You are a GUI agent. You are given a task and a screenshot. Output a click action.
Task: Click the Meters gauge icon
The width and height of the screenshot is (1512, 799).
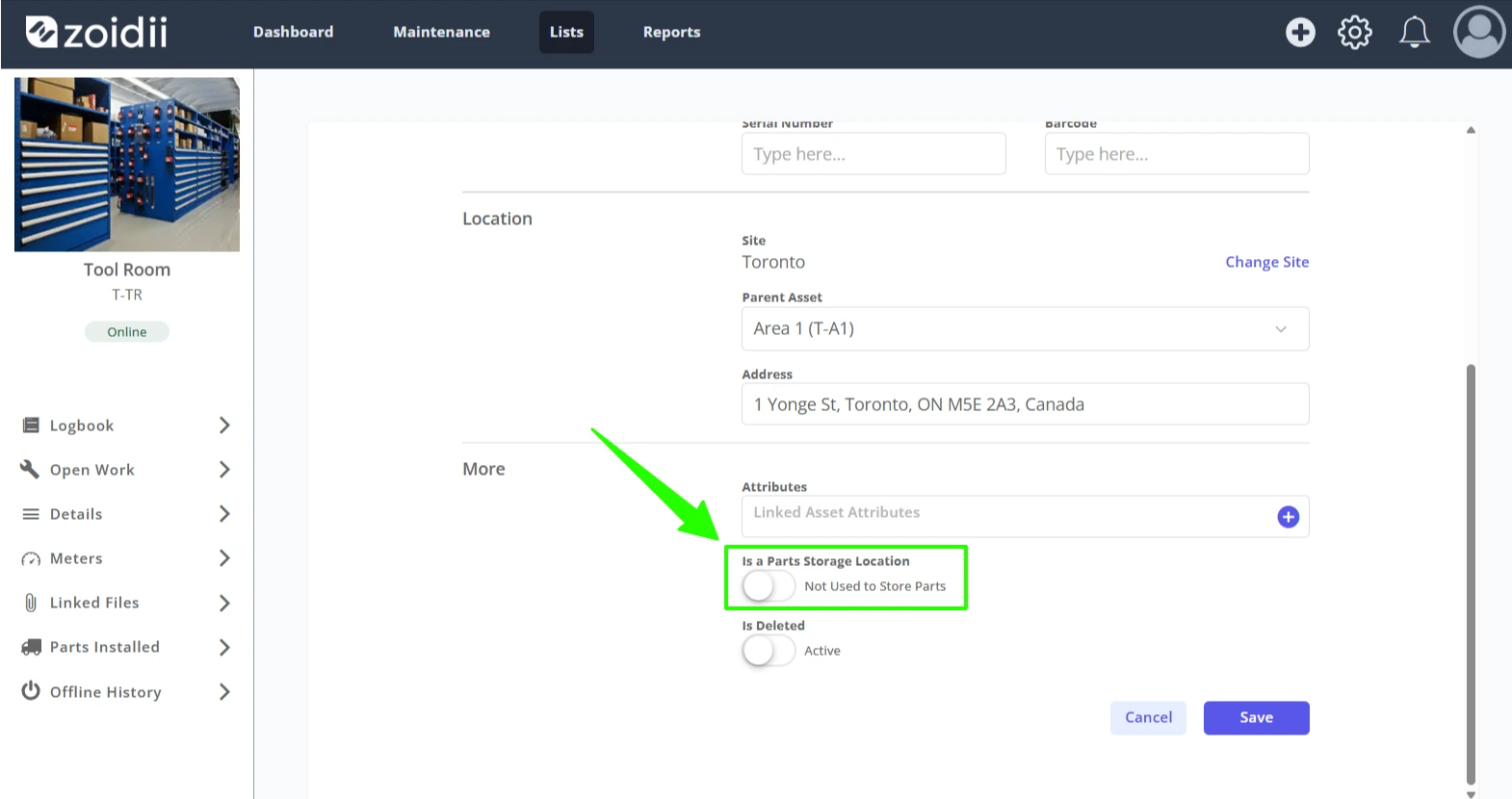pos(31,558)
